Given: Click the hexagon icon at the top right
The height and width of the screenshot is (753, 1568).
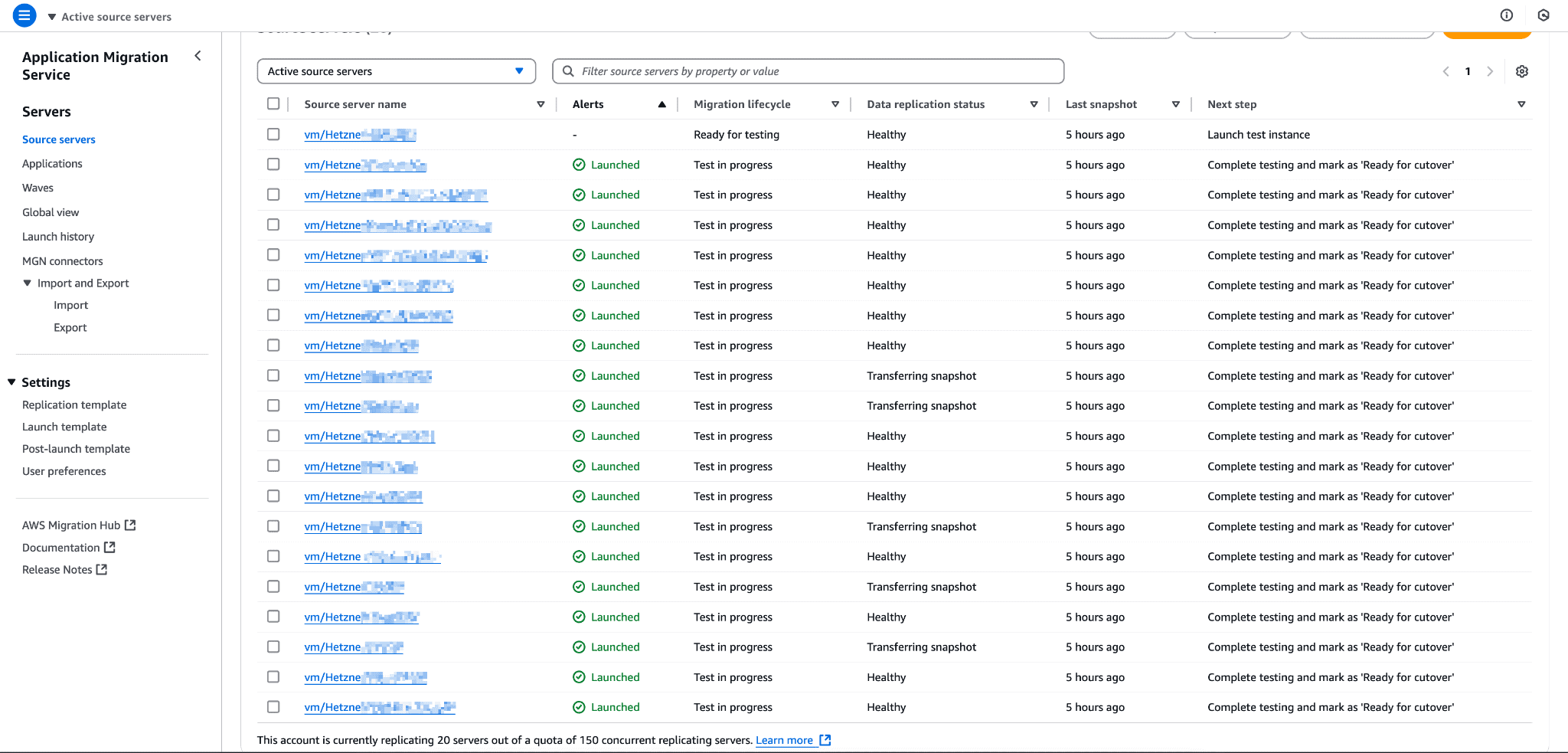Looking at the screenshot, I should 1543,15.
